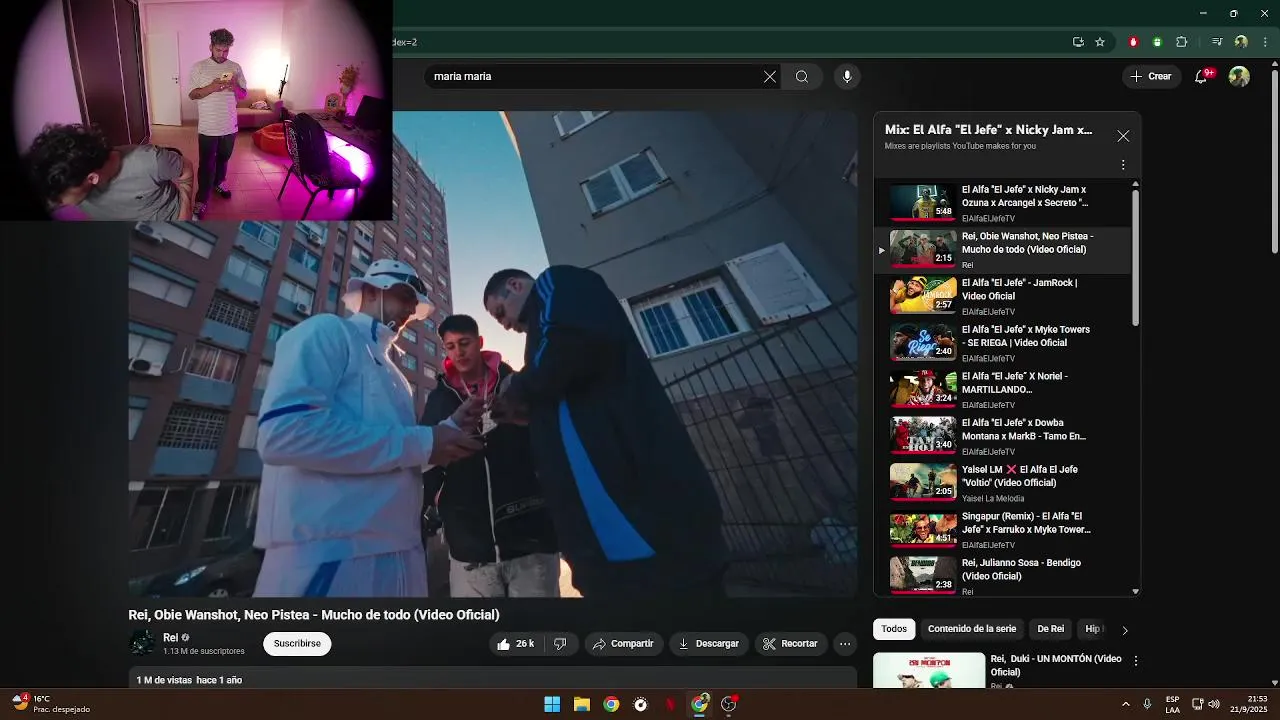Open the taskbar volume control
The height and width of the screenshot is (720, 1280).
[1214, 704]
